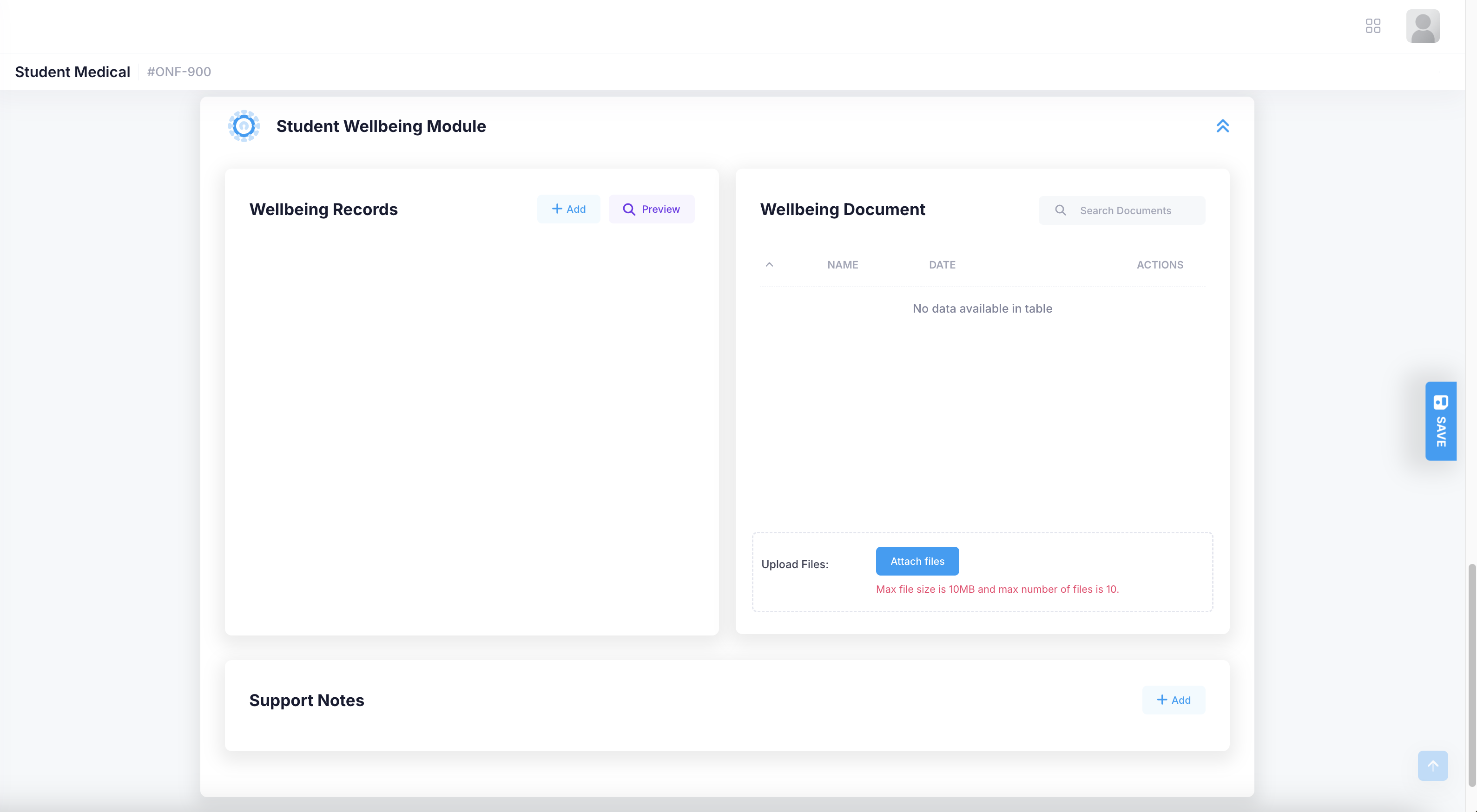Click the search icon in Search Documents
This screenshot has height=812, width=1477.
coord(1060,210)
